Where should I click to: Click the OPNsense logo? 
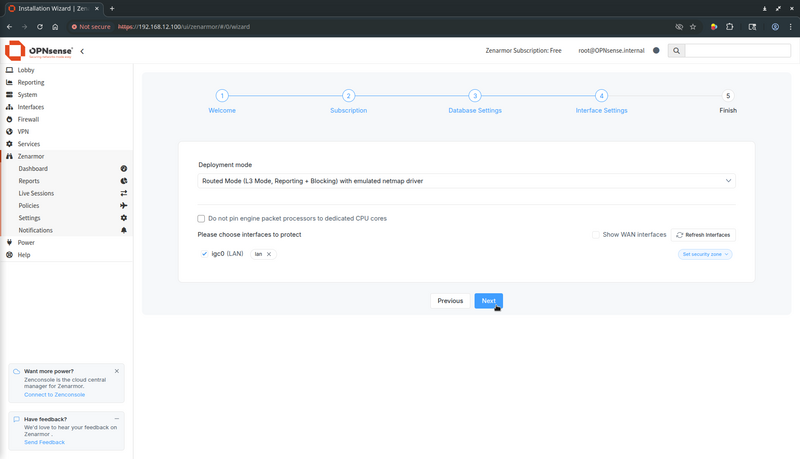tap(39, 50)
